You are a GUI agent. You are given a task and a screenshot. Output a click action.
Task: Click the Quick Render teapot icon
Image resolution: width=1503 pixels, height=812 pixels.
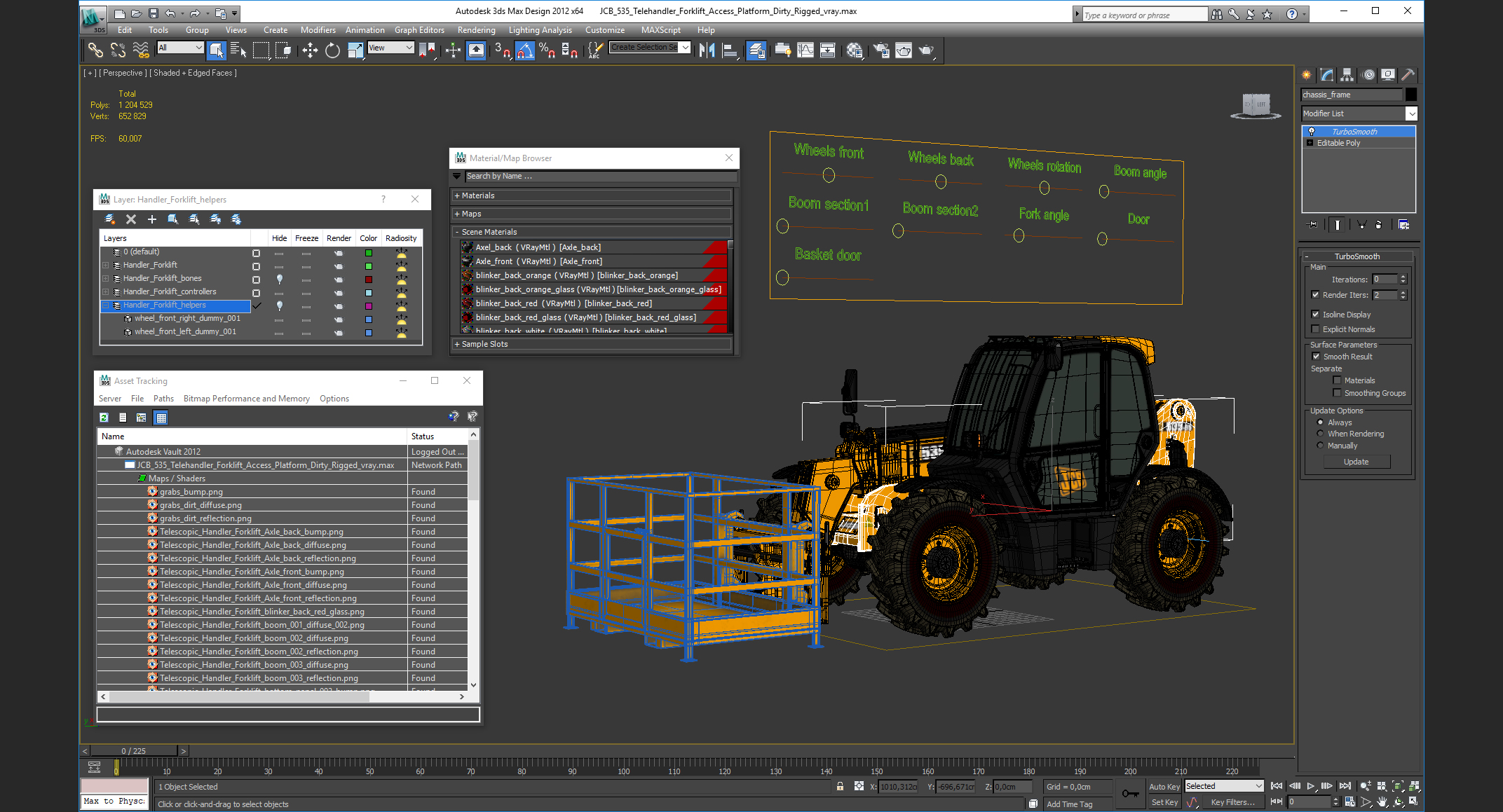(x=926, y=50)
